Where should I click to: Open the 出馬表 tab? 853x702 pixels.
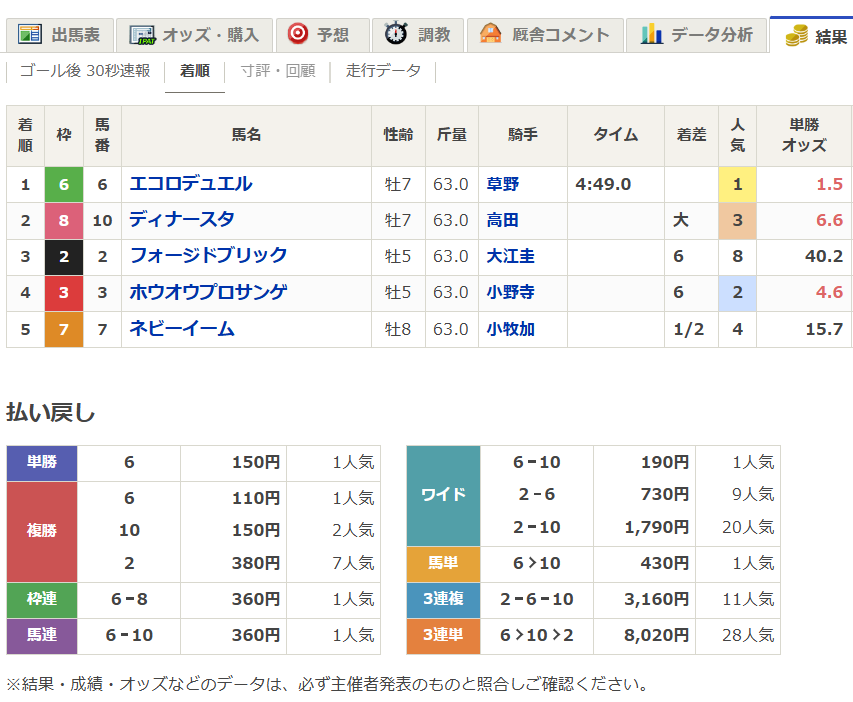60,35
